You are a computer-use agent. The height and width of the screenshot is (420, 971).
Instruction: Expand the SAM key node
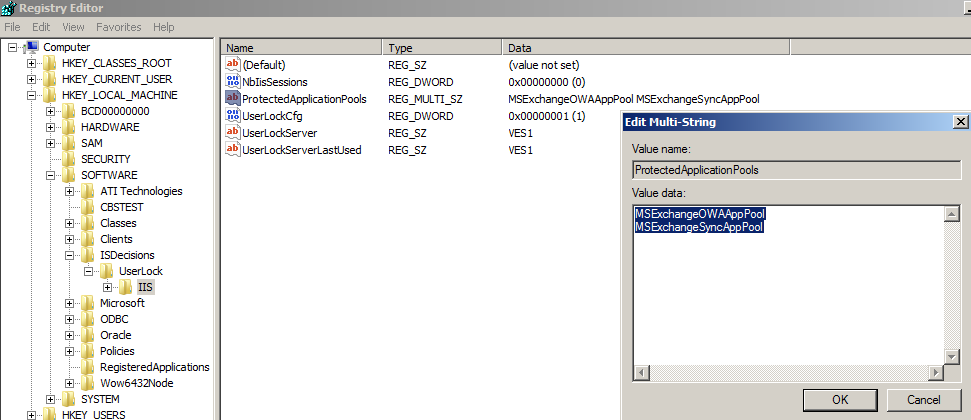(50, 144)
